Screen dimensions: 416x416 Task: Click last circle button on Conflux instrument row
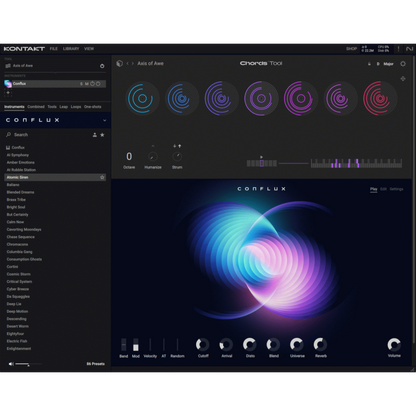click(98, 84)
